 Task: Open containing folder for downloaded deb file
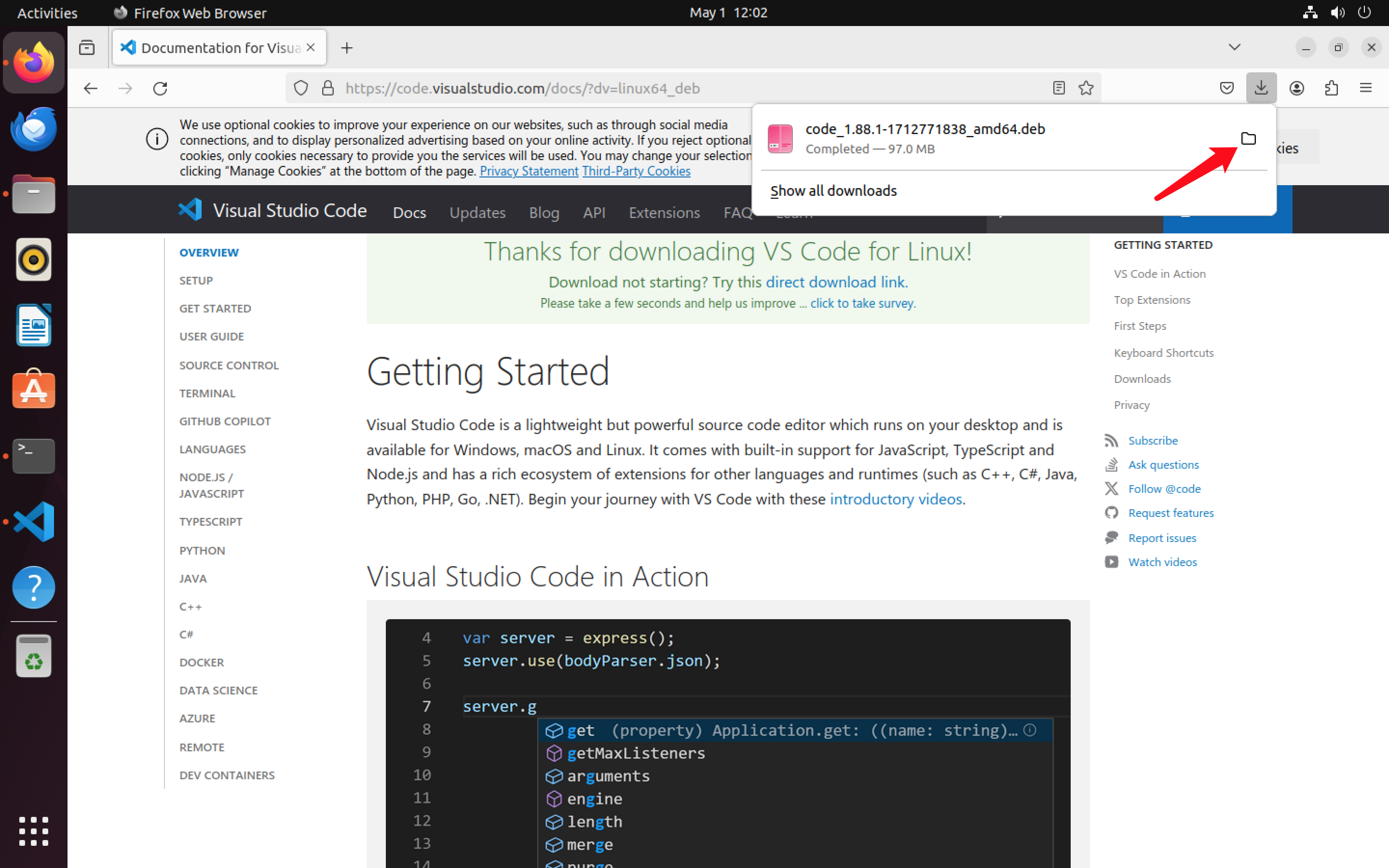1248,138
